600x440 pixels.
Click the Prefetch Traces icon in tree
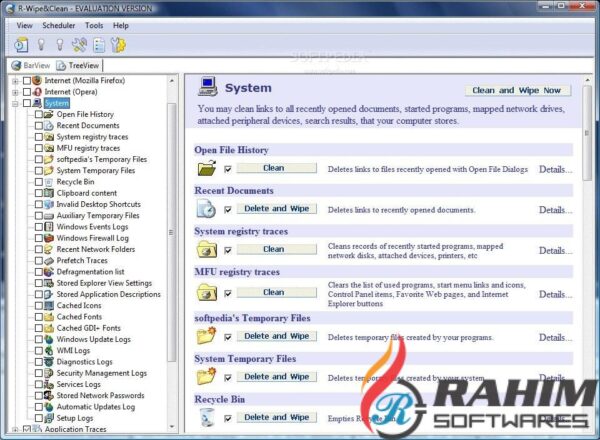49,261
